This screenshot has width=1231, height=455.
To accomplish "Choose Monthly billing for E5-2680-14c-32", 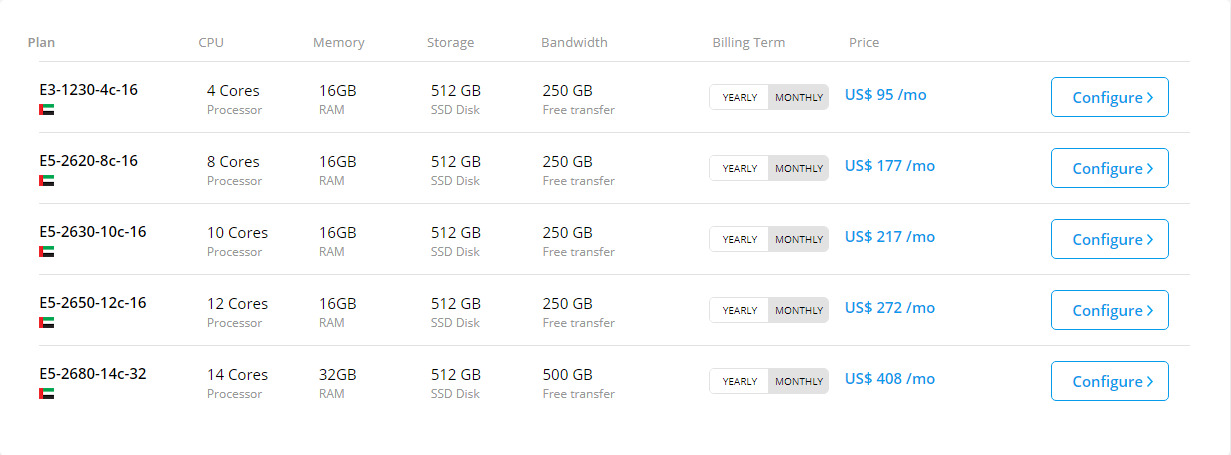I will pos(799,381).
